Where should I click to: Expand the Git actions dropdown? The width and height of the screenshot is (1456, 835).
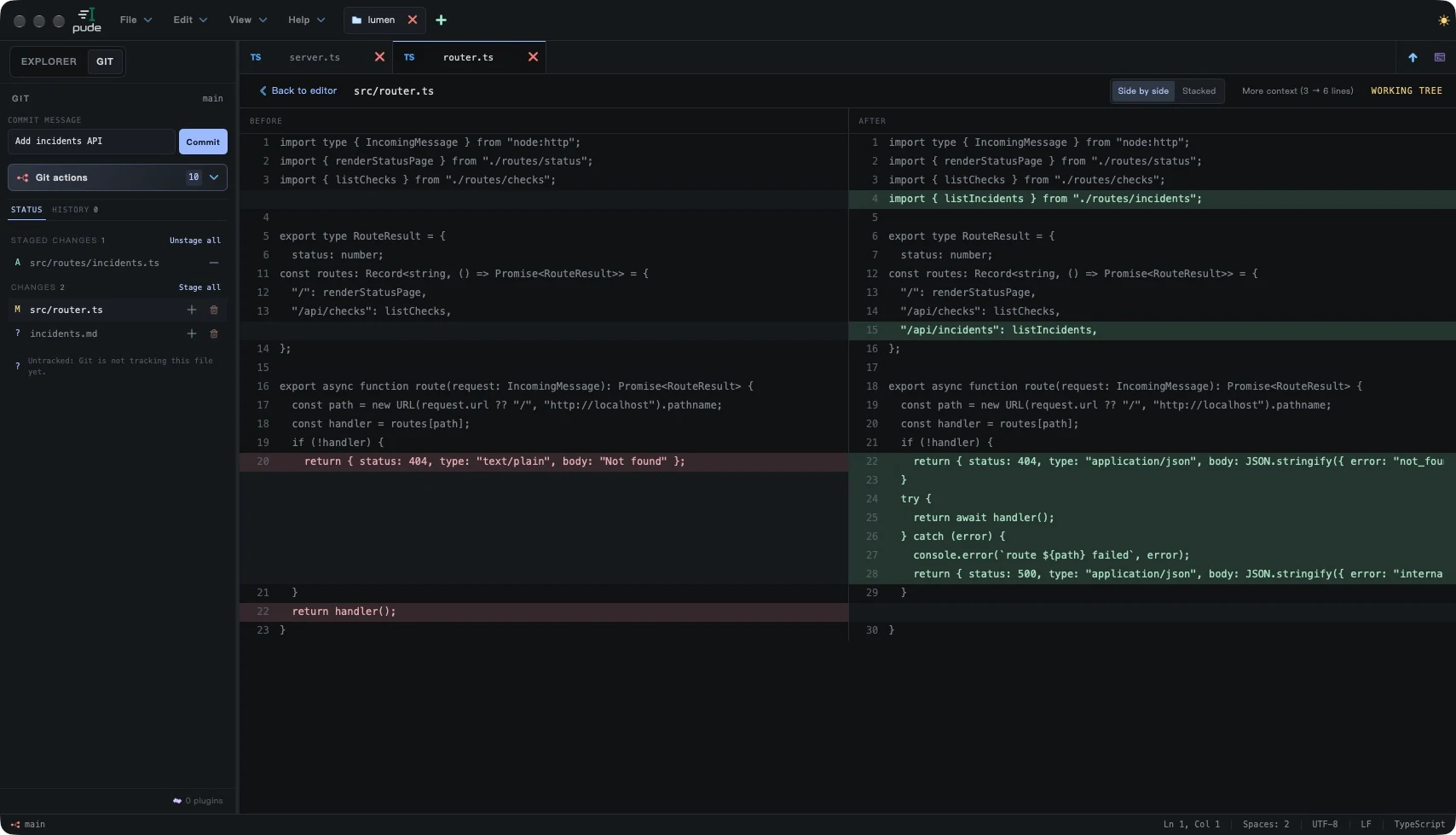(x=118, y=177)
